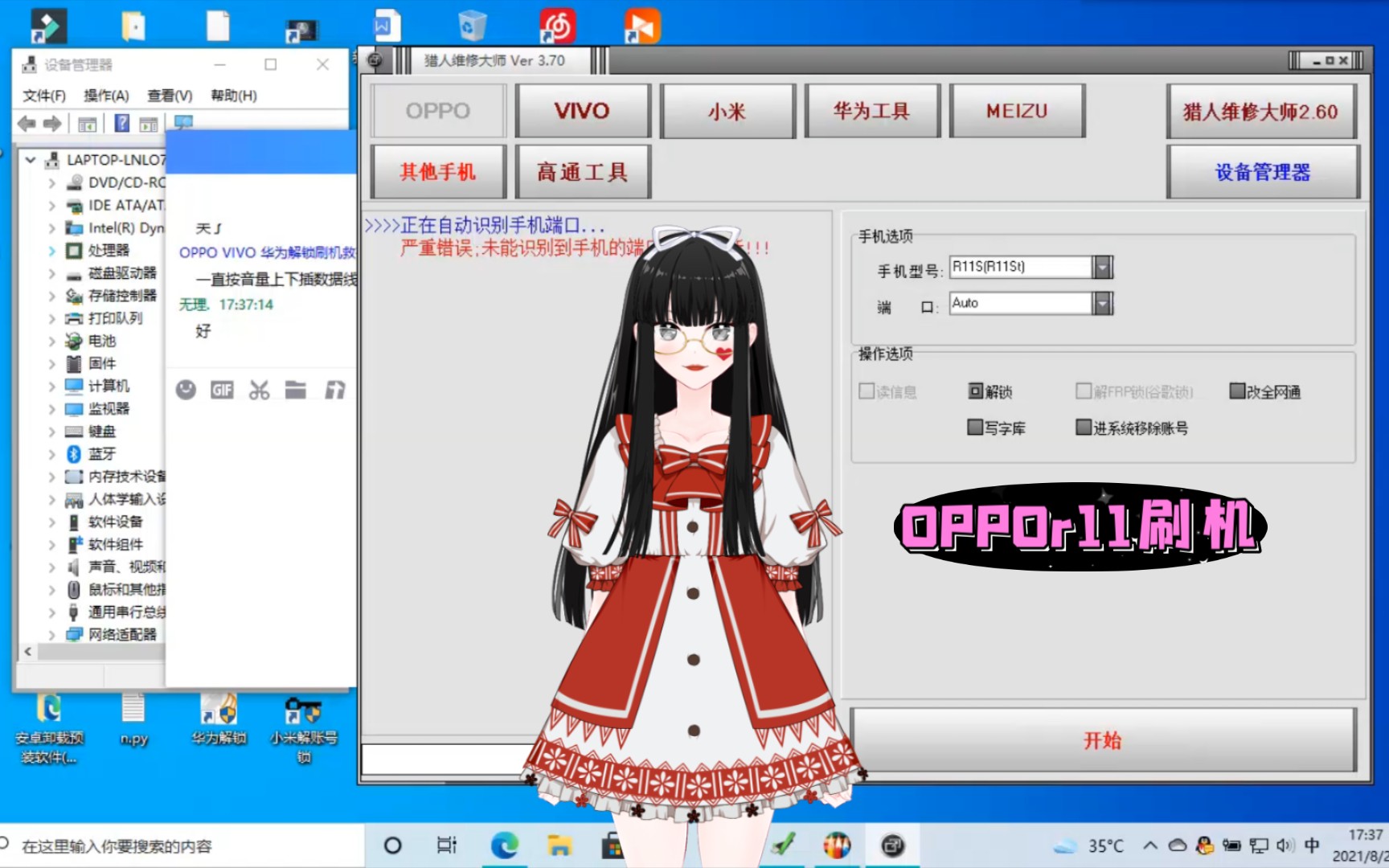Viewport: 1389px width, 868px height.
Task: Collapse the LAPTOP root node in Device Manager
Action: [x=30, y=160]
